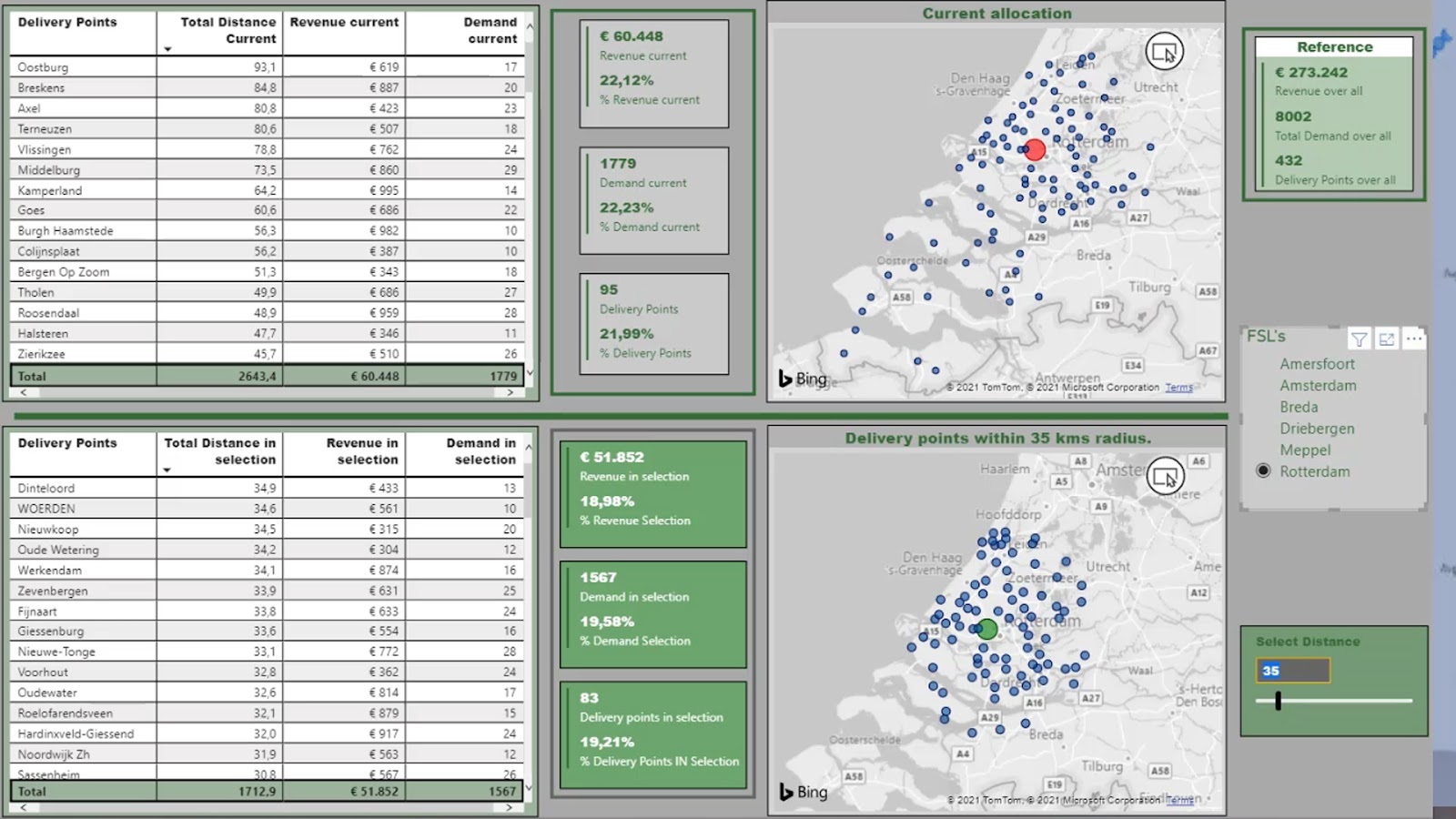The width and height of the screenshot is (1456, 819).
Task: Click the Bing logo on the radius map
Action: click(x=803, y=792)
